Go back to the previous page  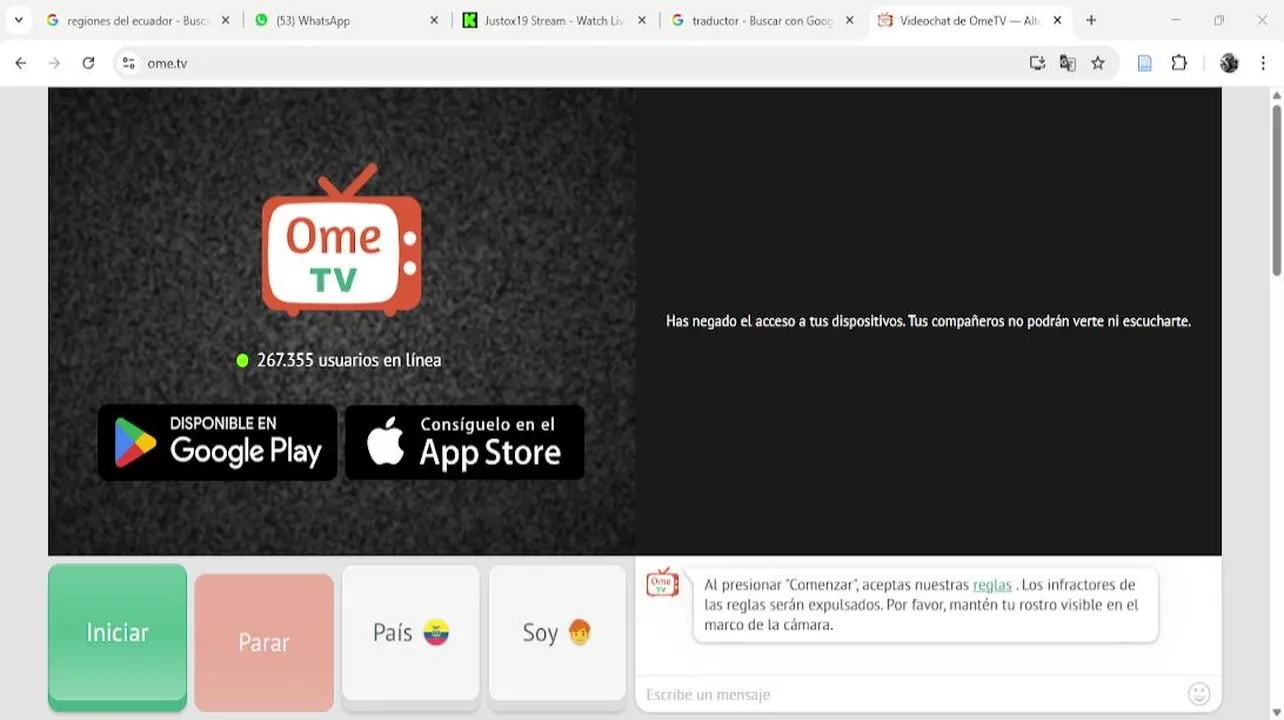(21, 63)
